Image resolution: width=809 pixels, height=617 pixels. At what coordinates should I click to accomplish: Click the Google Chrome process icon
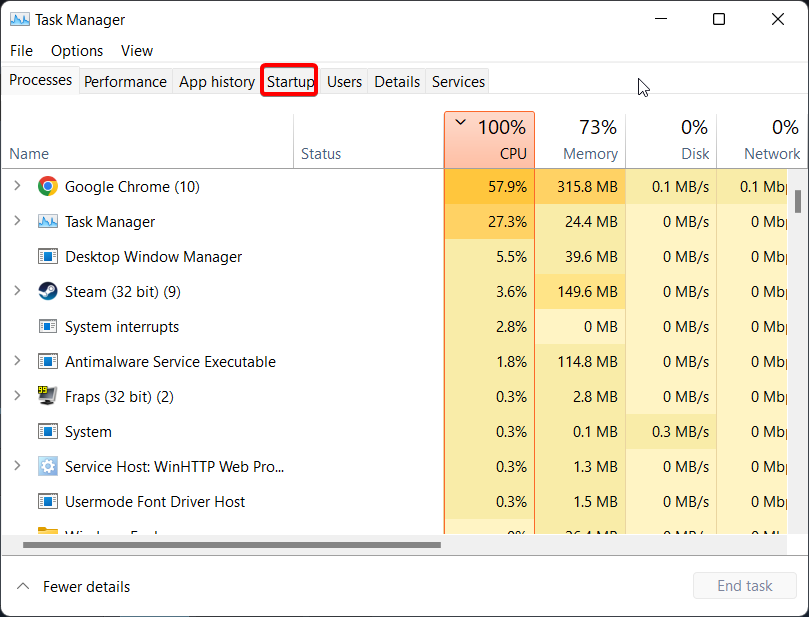(x=47, y=186)
